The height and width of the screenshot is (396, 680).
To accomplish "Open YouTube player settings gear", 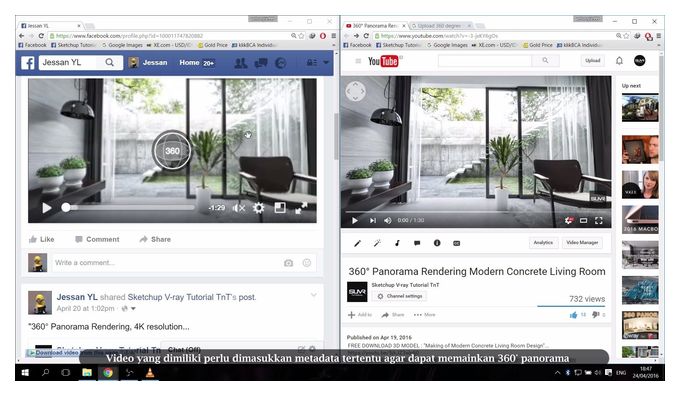I will (569, 220).
